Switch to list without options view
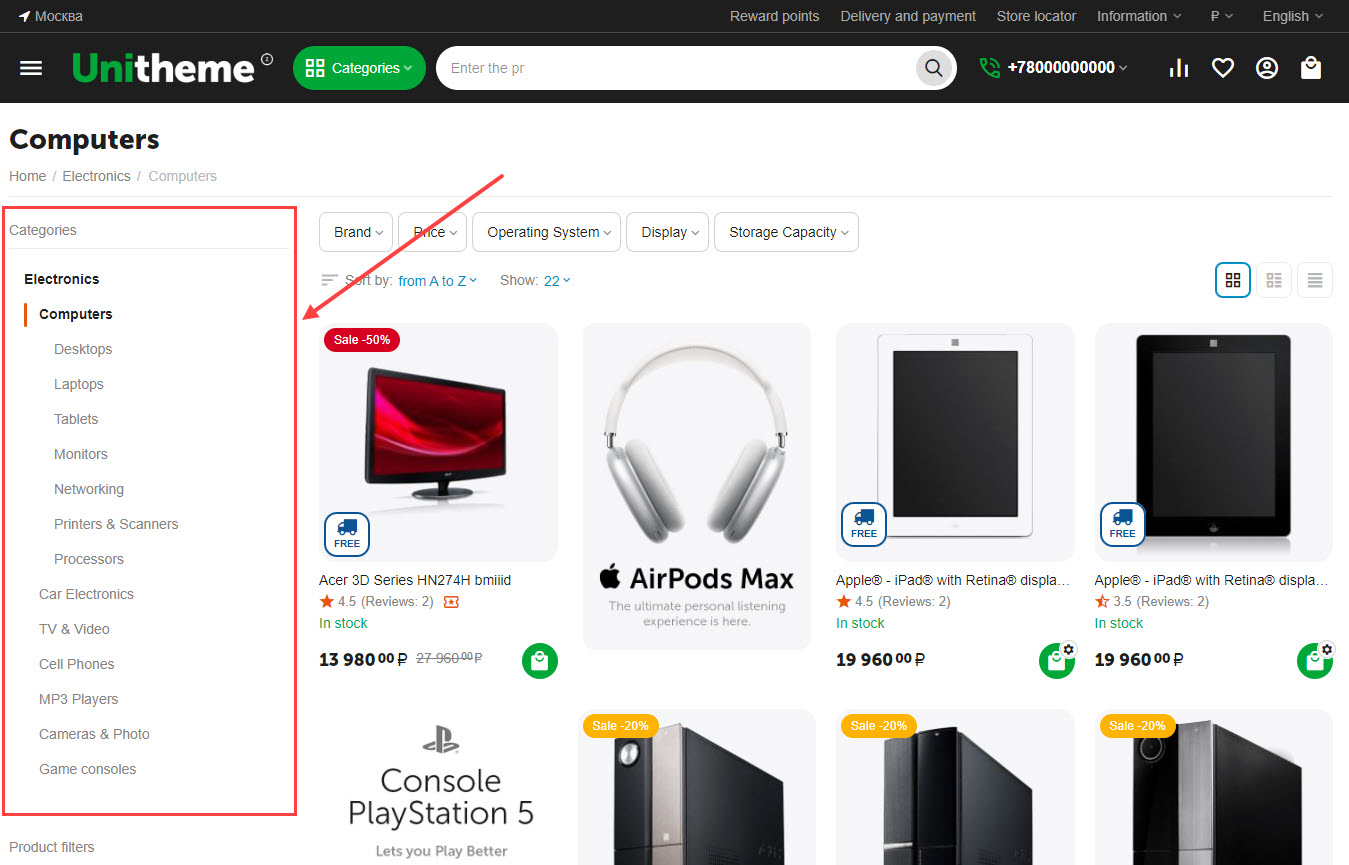 (x=1314, y=280)
